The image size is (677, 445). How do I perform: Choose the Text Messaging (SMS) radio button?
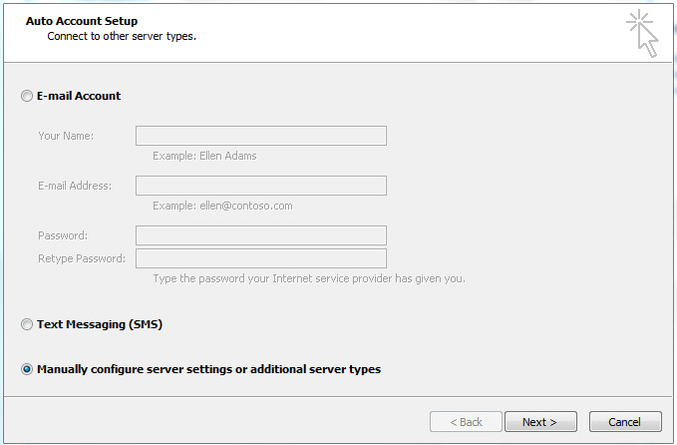coord(27,324)
